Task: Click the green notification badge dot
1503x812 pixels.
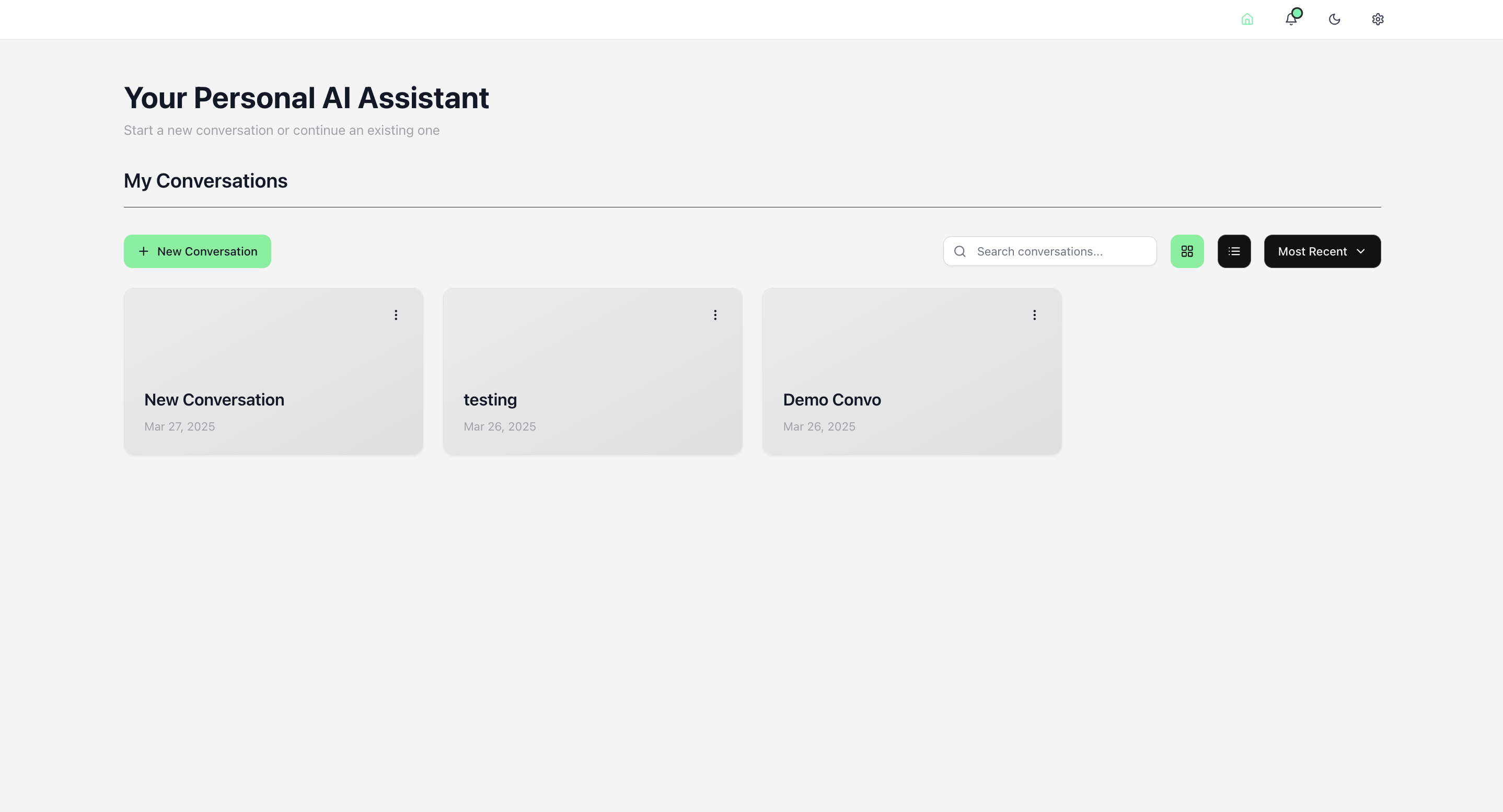Action: (x=1297, y=13)
